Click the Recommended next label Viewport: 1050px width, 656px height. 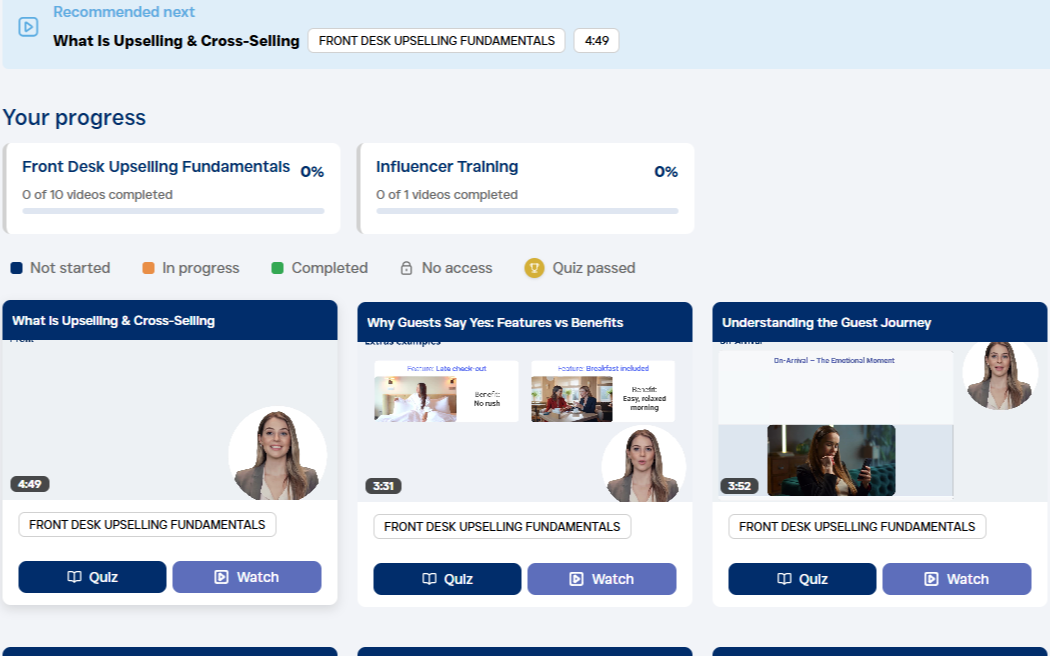124,12
